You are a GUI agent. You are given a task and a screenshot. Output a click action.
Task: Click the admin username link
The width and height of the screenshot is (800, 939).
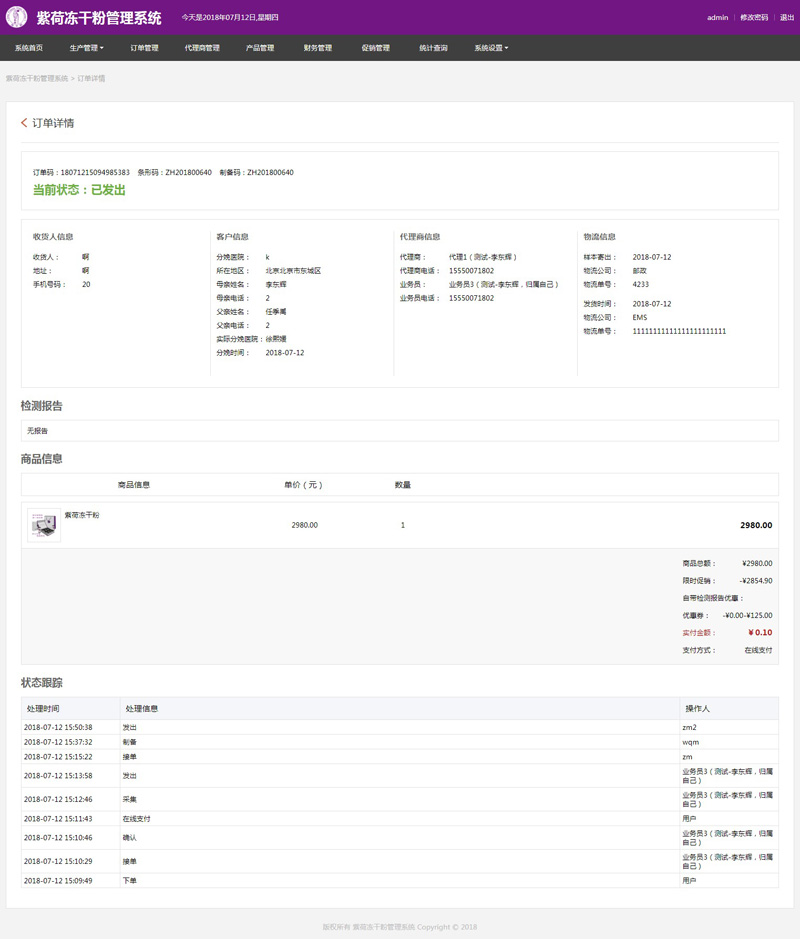coord(717,18)
